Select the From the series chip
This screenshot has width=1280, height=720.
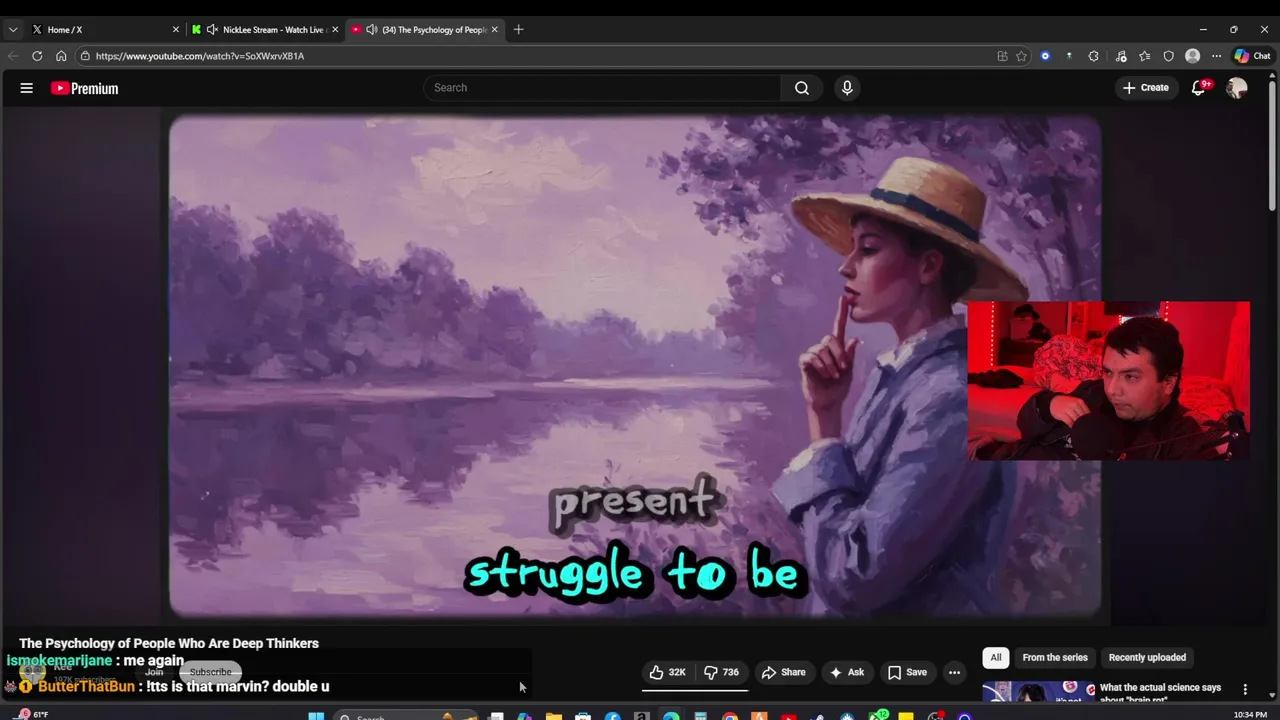pyautogui.click(x=1055, y=657)
